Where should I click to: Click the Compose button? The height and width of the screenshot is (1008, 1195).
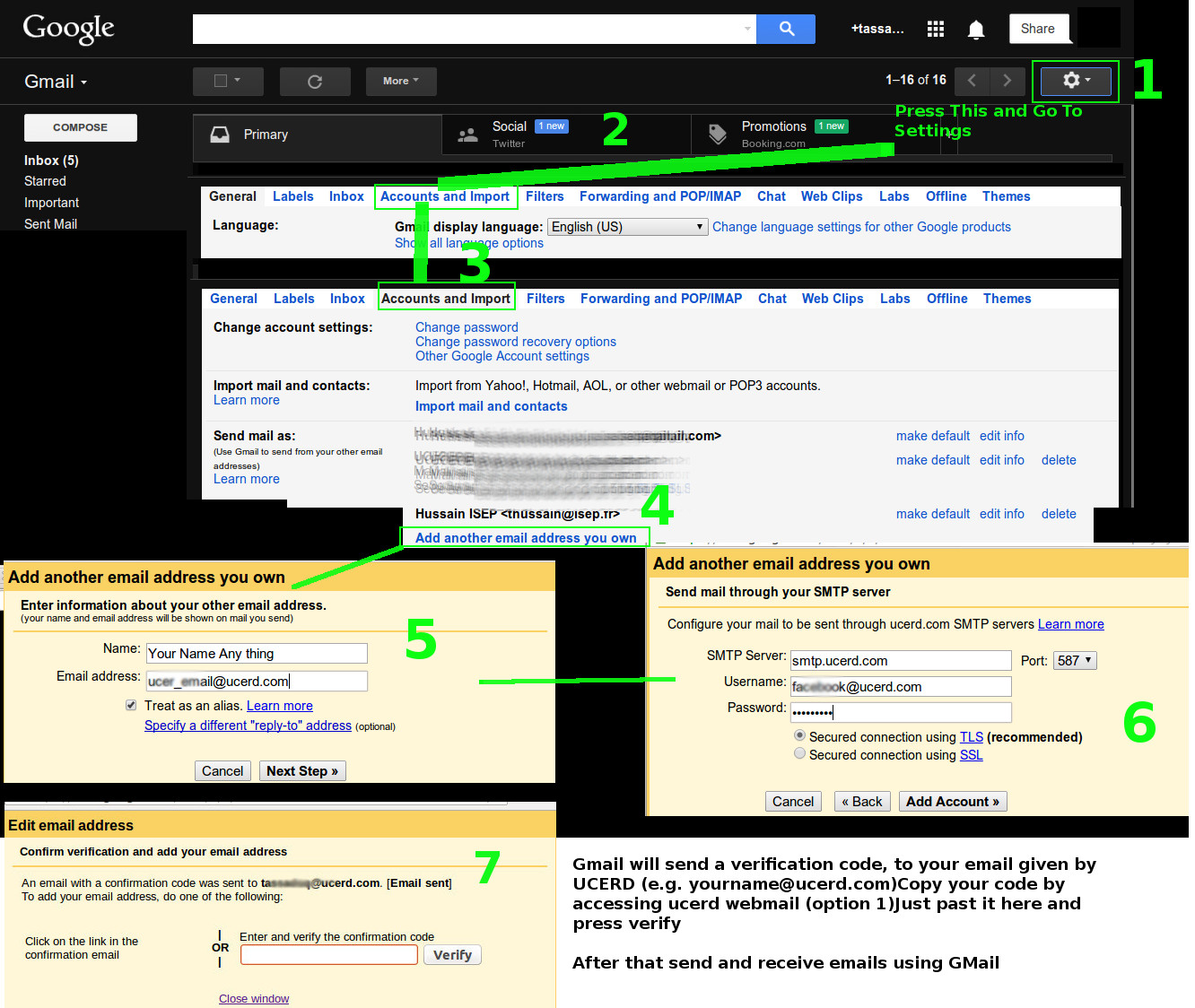(81, 127)
